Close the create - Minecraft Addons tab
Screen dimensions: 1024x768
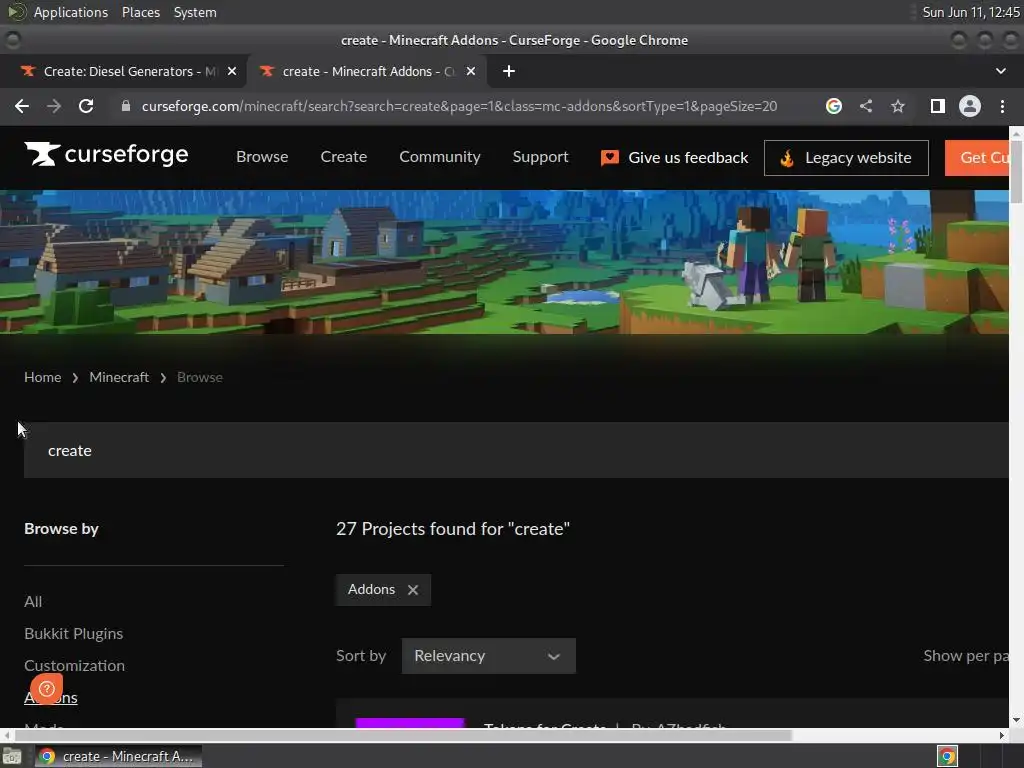click(471, 71)
